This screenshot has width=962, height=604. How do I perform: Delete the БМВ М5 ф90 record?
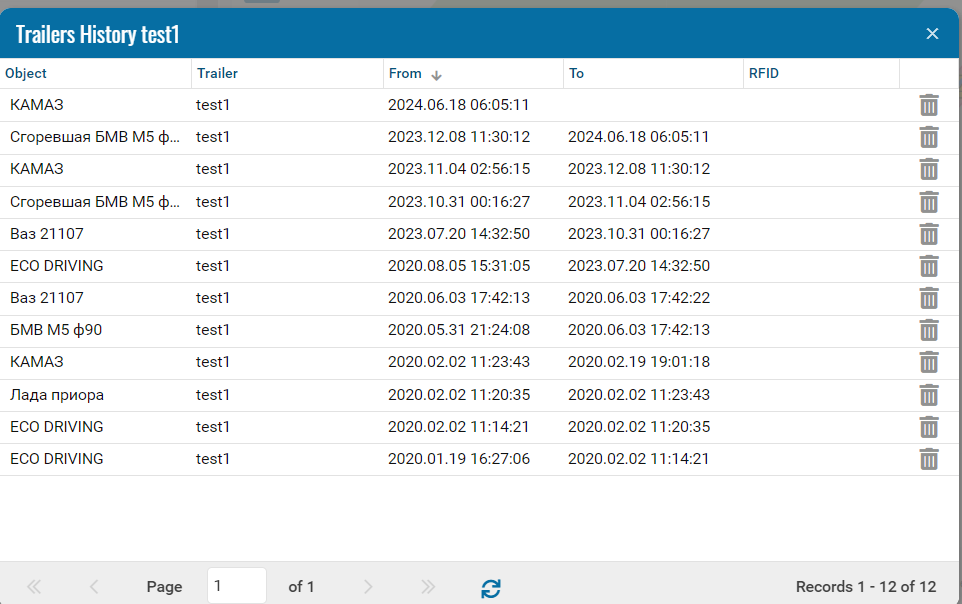tap(929, 330)
